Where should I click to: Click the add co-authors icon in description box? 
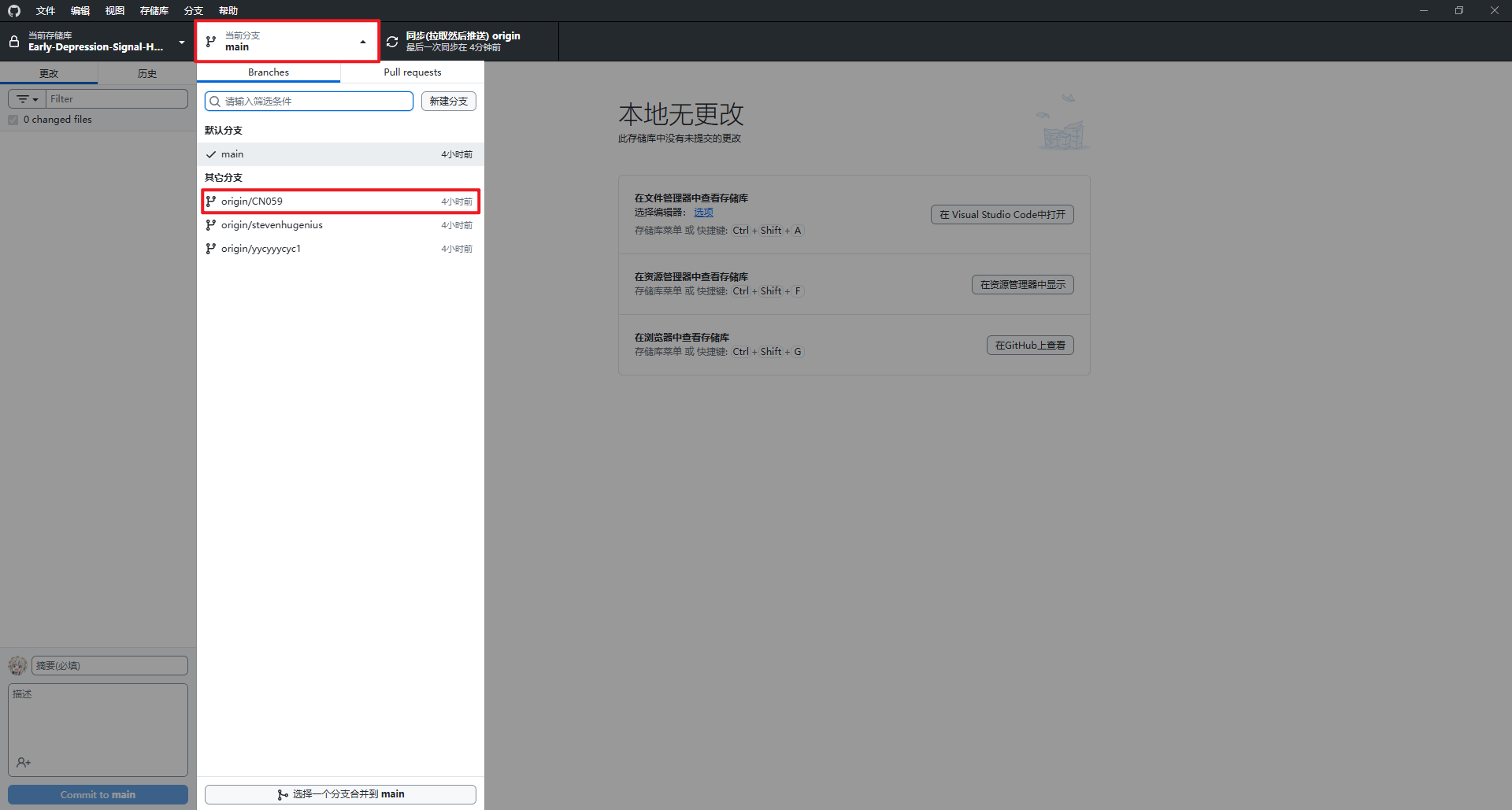pyautogui.click(x=24, y=762)
